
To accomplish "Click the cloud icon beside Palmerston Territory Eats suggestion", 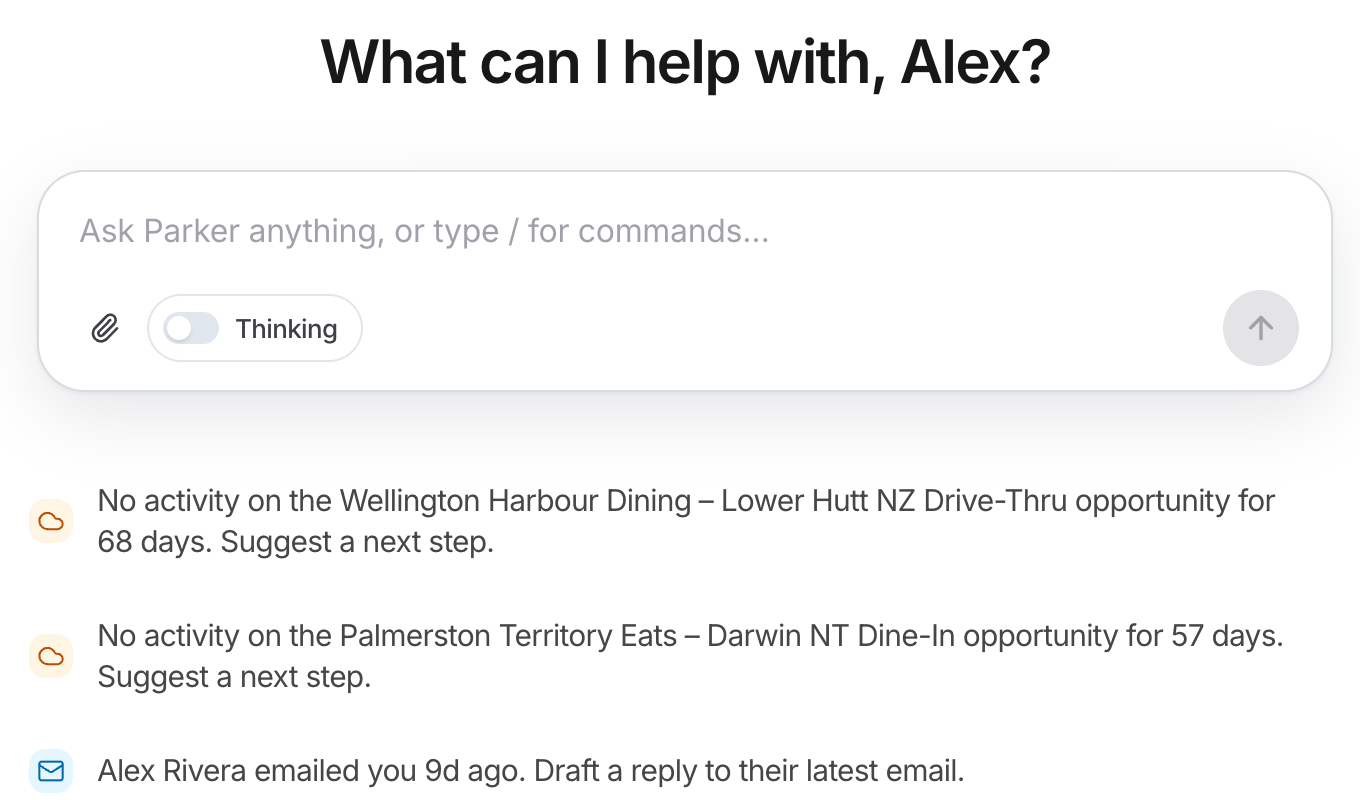I will coord(51,656).
